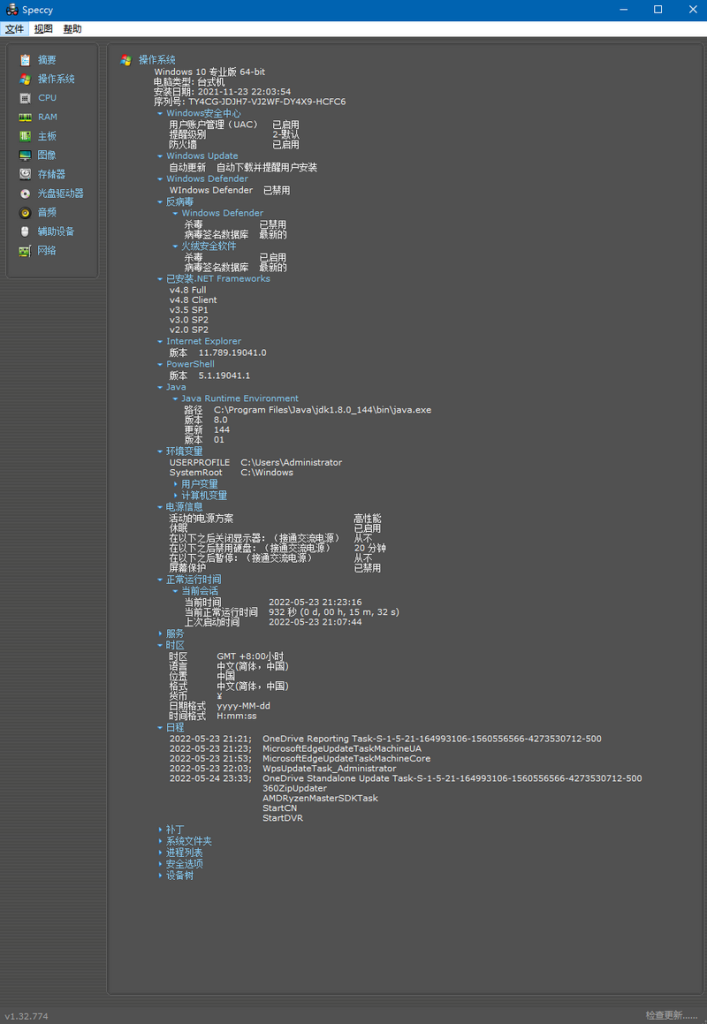Open the 视图 menu
707x1024 pixels.
tap(43, 29)
